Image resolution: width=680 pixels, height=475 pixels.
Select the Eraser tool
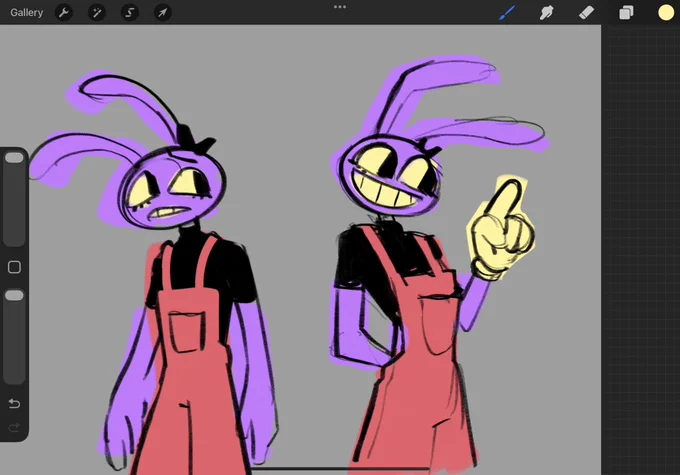(586, 13)
